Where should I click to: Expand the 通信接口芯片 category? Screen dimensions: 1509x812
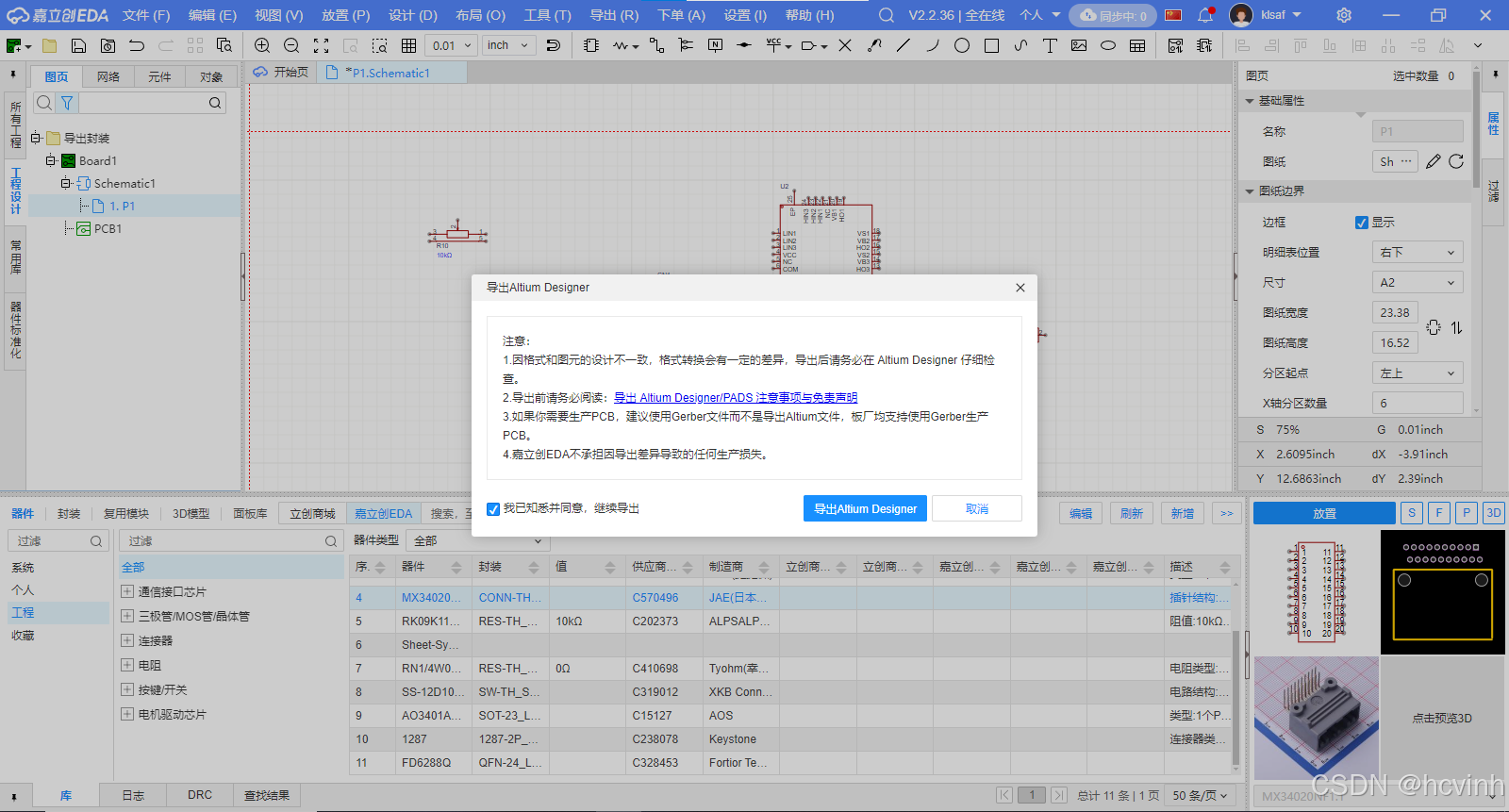click(x=127, y=591)
